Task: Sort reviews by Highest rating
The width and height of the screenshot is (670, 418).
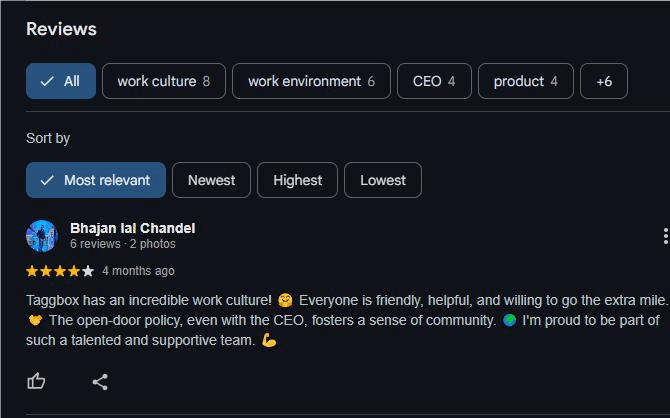Action: [297, 180]
